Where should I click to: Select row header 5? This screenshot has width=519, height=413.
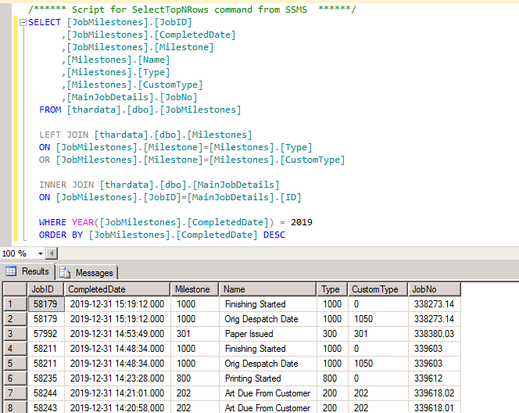pyautogui.click(x=15, y=363)
